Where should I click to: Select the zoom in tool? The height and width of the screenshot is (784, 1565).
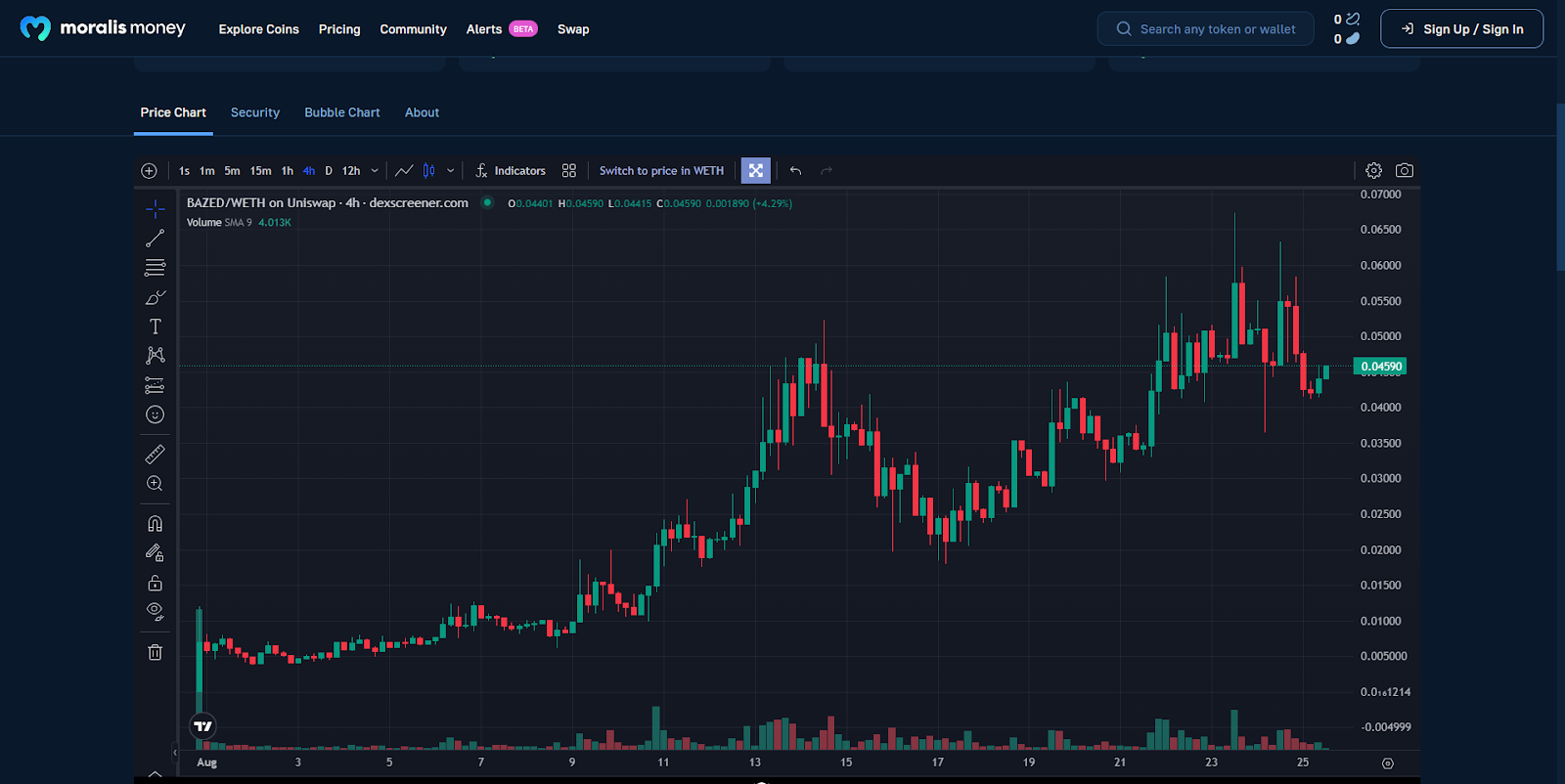[x=155, y=484]
